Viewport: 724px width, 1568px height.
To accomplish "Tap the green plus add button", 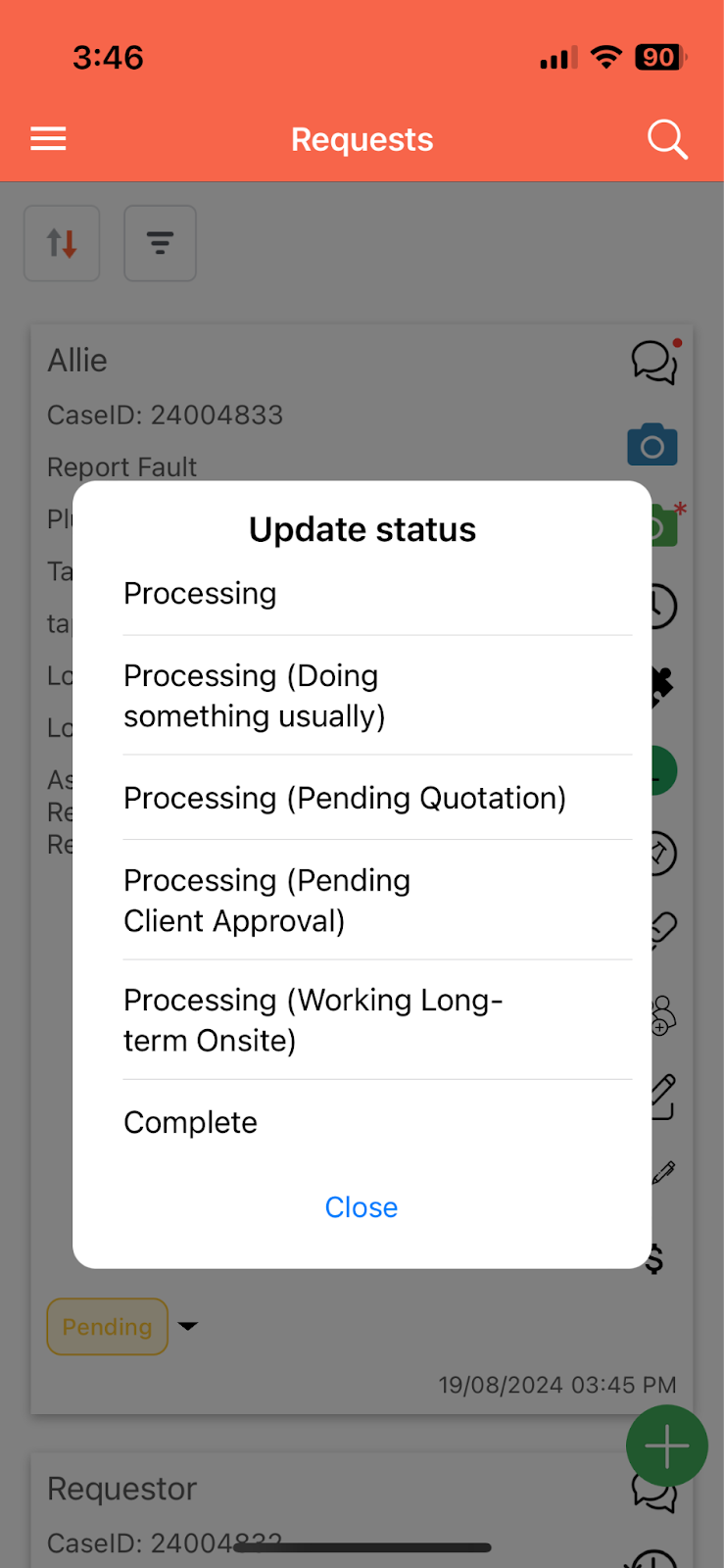I will pyautogui.click(x=666, y=1445).
